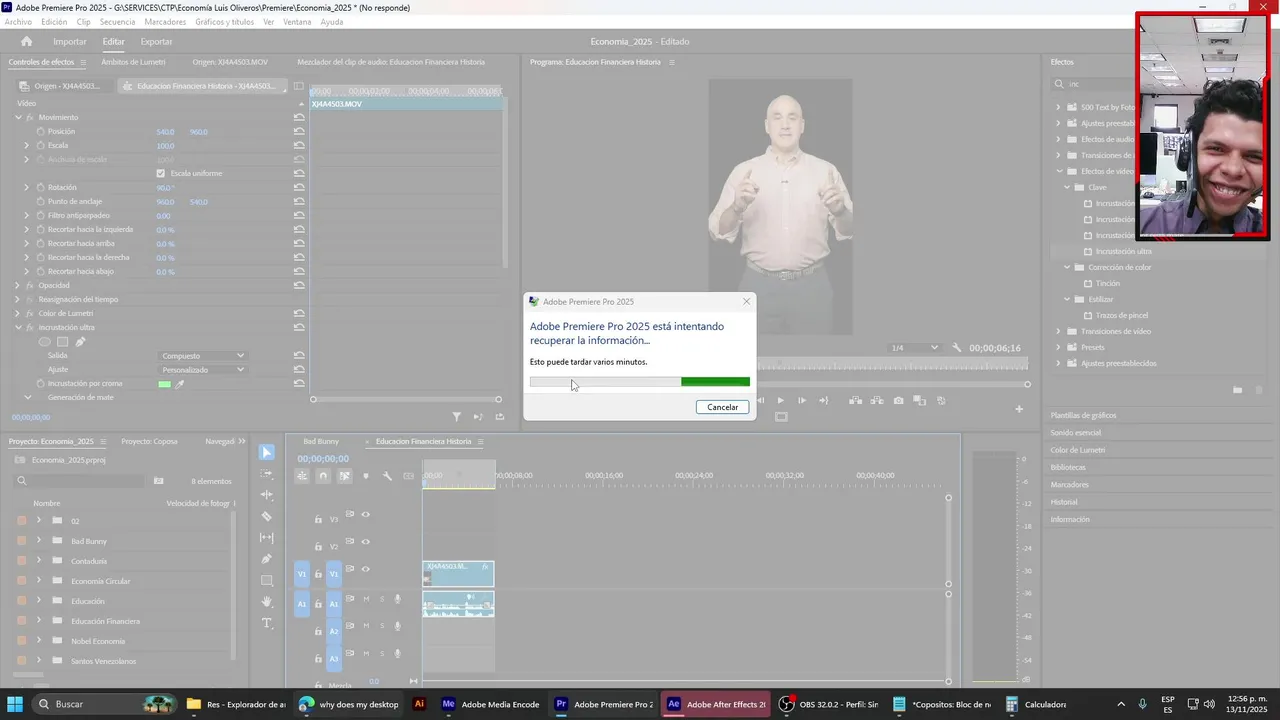Click Go to Out point button
This screenshot has width=1280, height=720.
(x=823, y=400)
